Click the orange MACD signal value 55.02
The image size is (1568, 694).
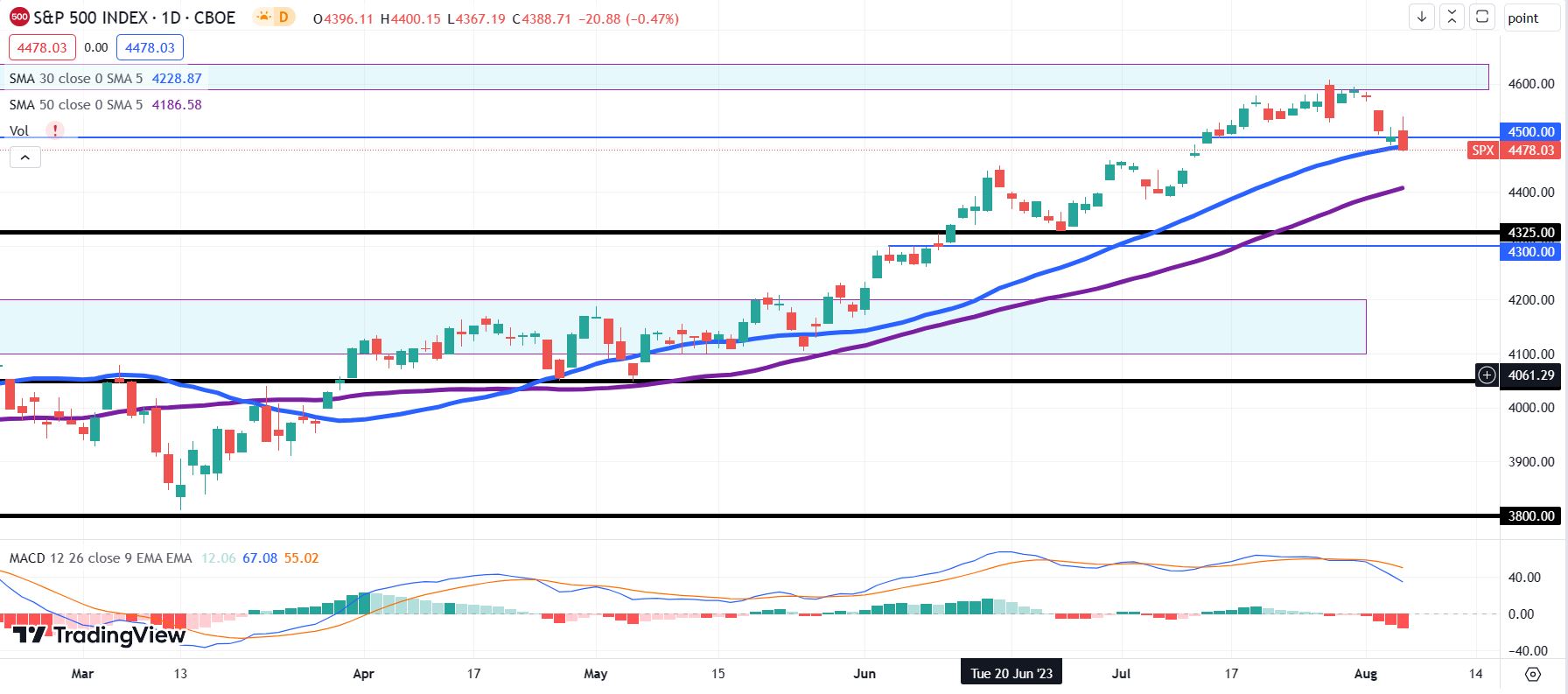coord(301,557)
